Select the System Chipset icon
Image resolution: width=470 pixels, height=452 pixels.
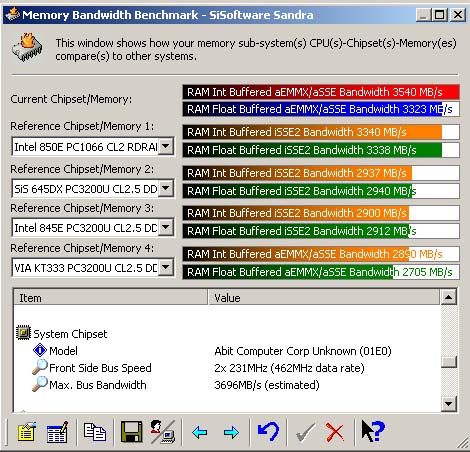coord(23,333)
